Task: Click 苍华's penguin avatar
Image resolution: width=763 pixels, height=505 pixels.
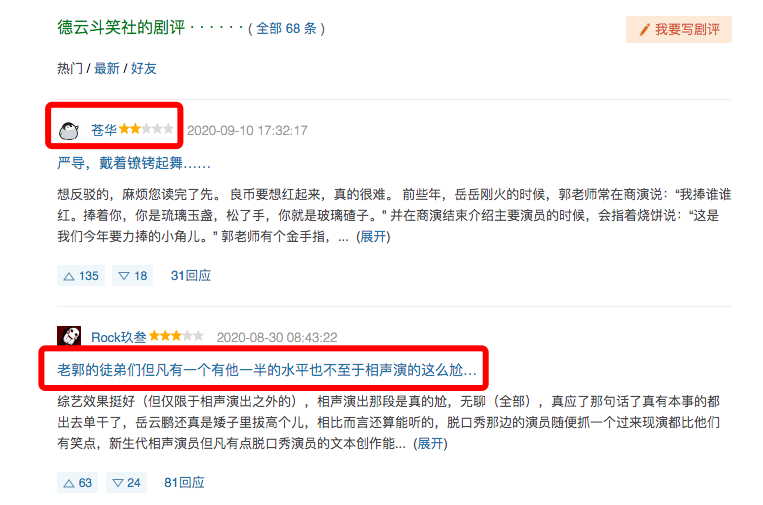Action: 69,130
